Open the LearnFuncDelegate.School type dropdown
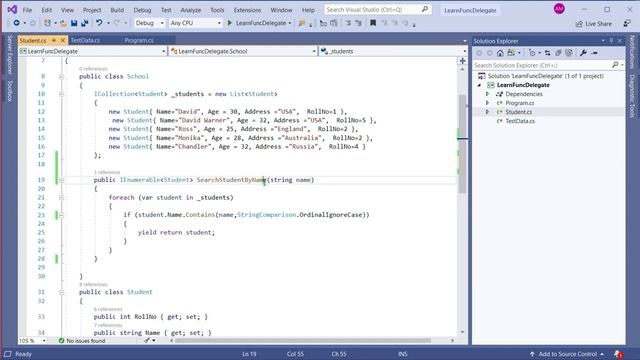The width and height of the screenshot is (640, 360). (243, 51)
